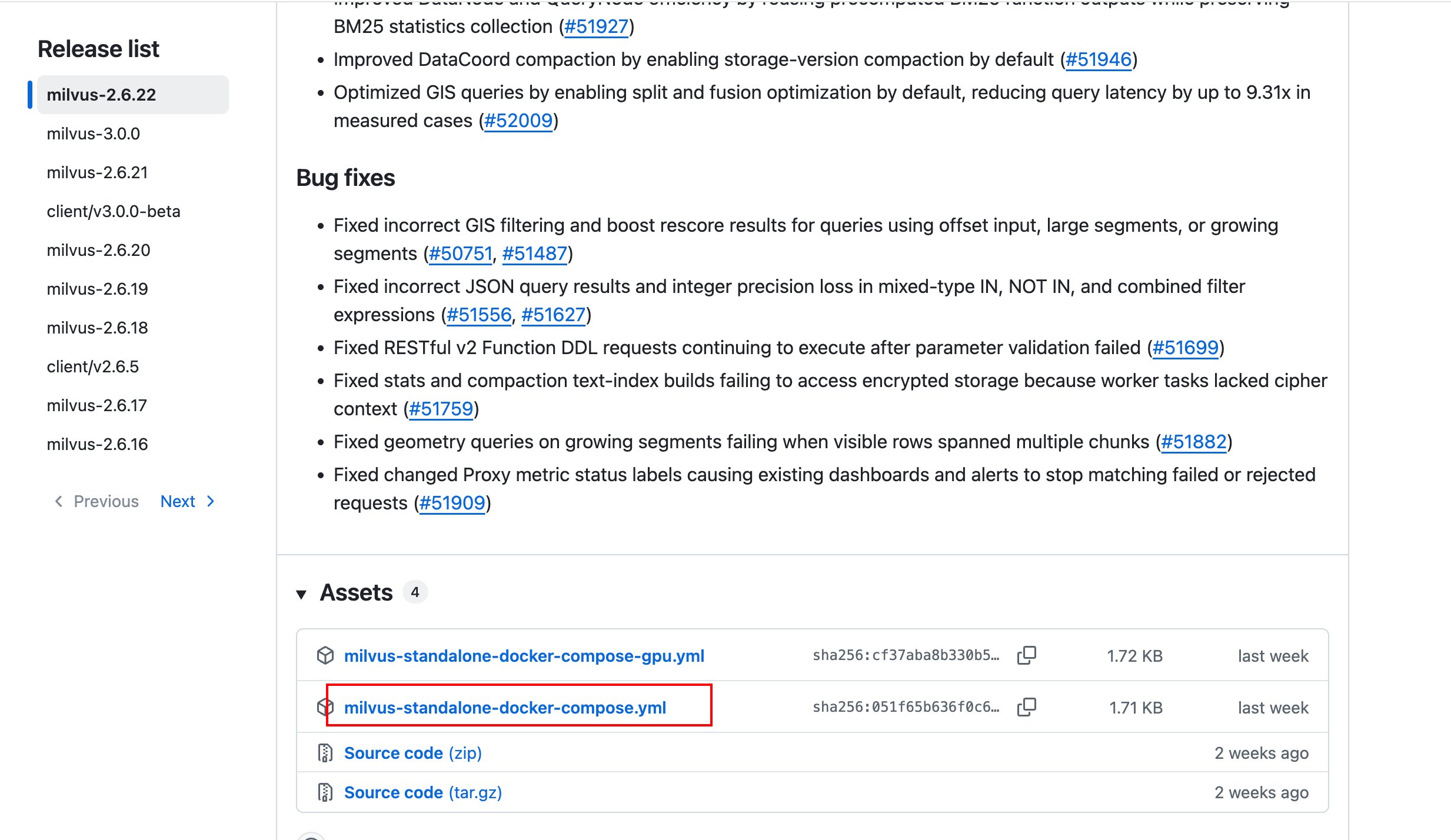
Task: Click zip file icon beside Source code (zip)
Action: point(325,753)
